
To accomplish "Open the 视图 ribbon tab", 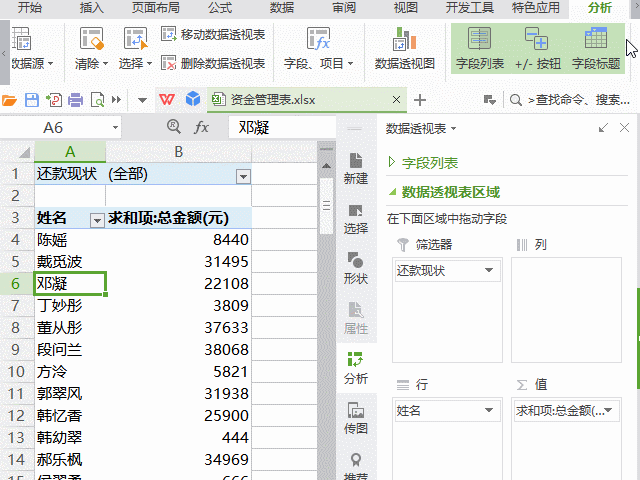I will pos(406,8).
